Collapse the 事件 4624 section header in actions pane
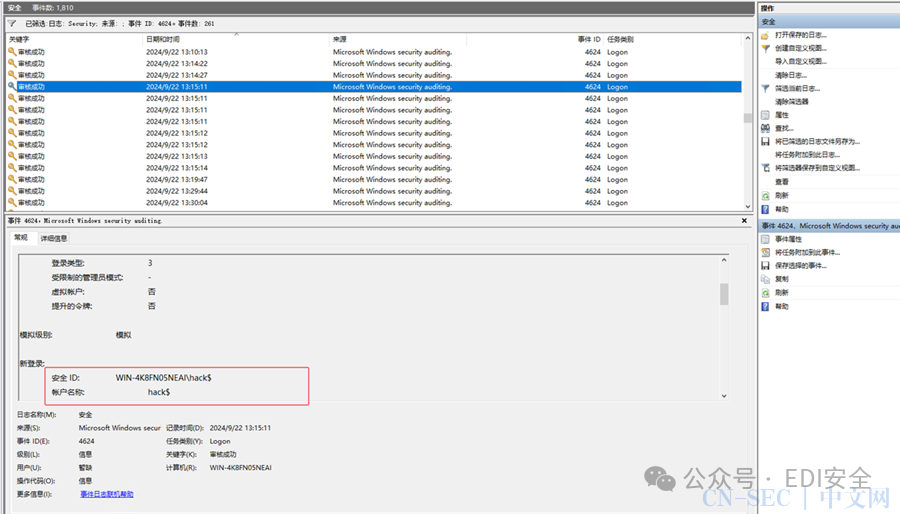900x514 pixels. click(829, 226)
